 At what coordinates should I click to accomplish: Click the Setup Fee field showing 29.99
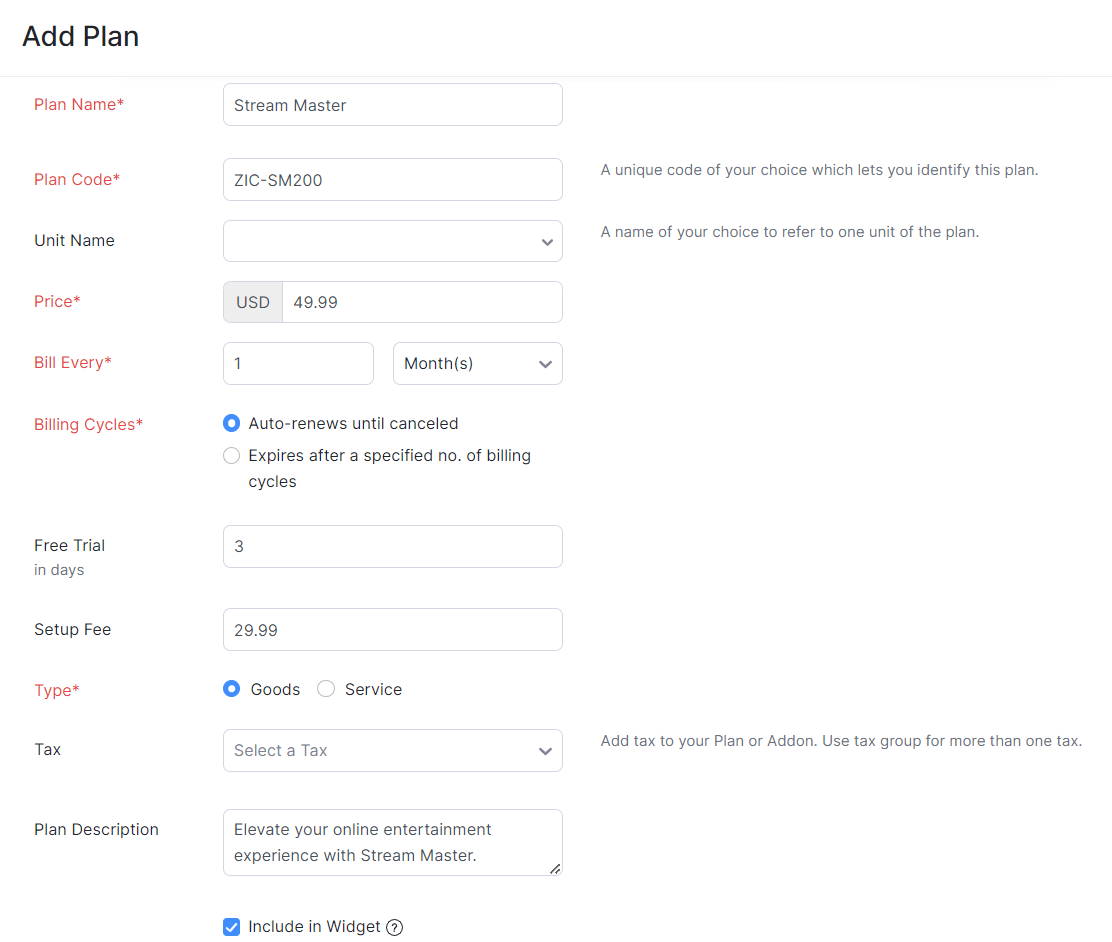pyautogui.click(x=392, y=629)
